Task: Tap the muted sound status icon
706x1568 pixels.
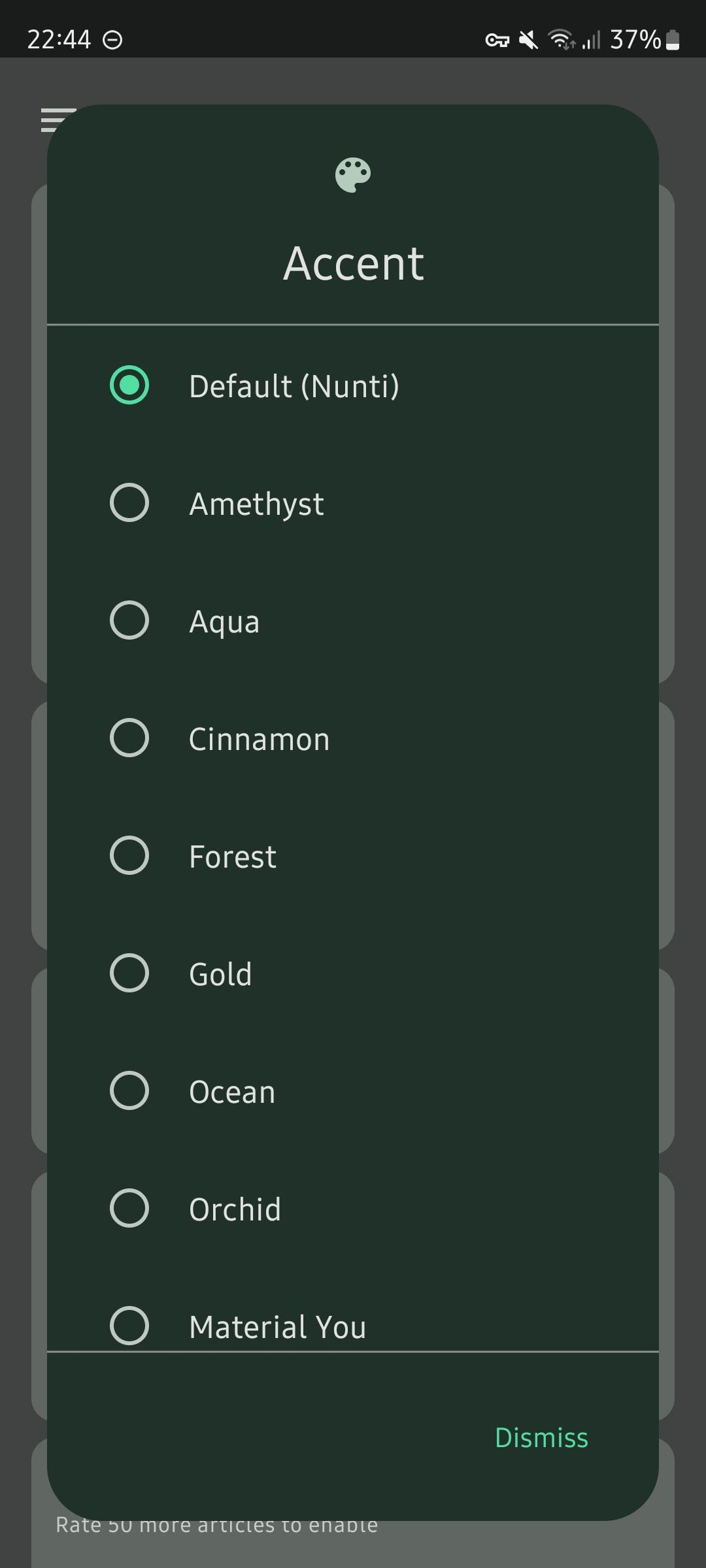Action: pyautogui.click(x=528, y=41)
